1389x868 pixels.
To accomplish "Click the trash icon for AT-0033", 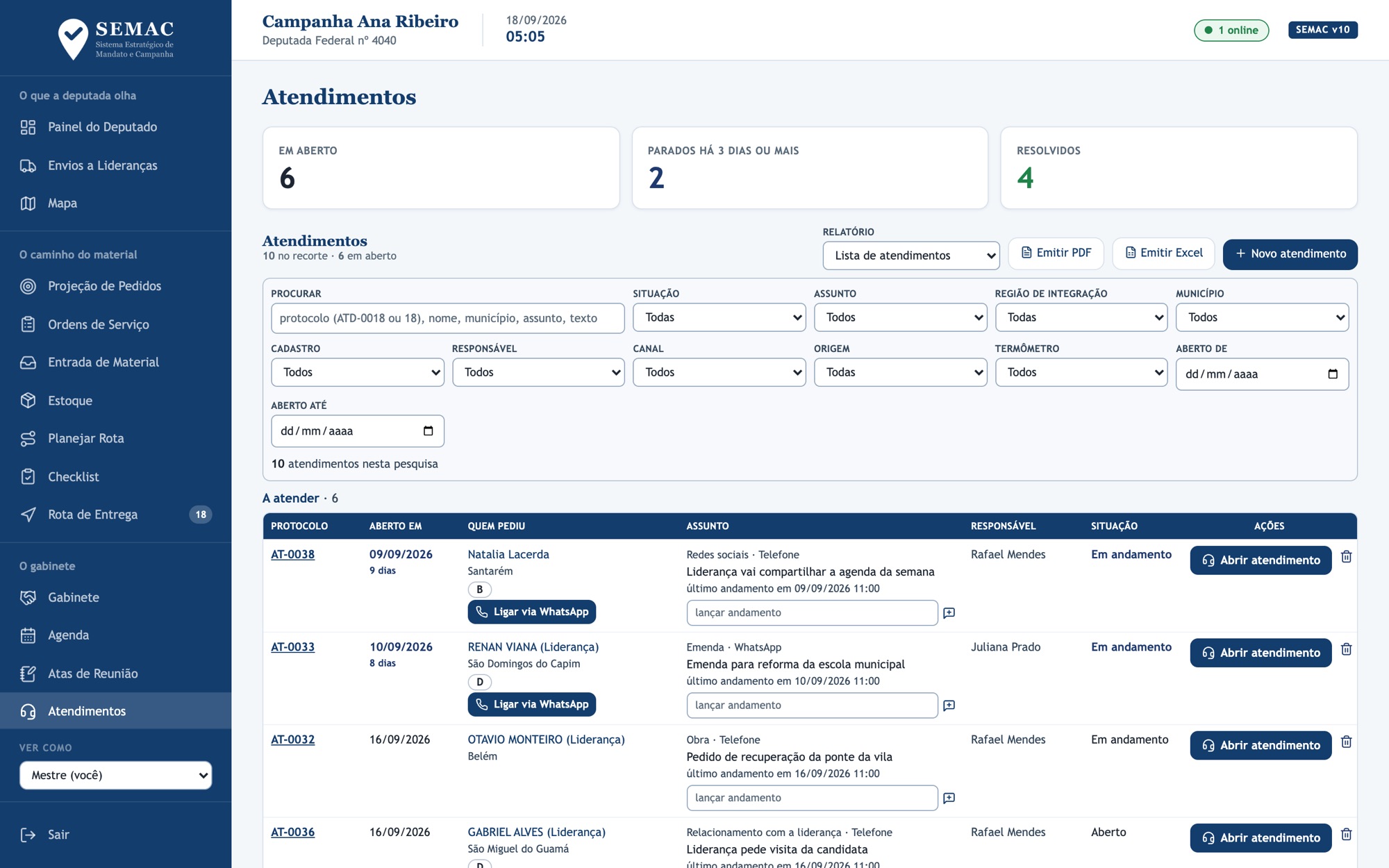I will (x=1346, y=649).
